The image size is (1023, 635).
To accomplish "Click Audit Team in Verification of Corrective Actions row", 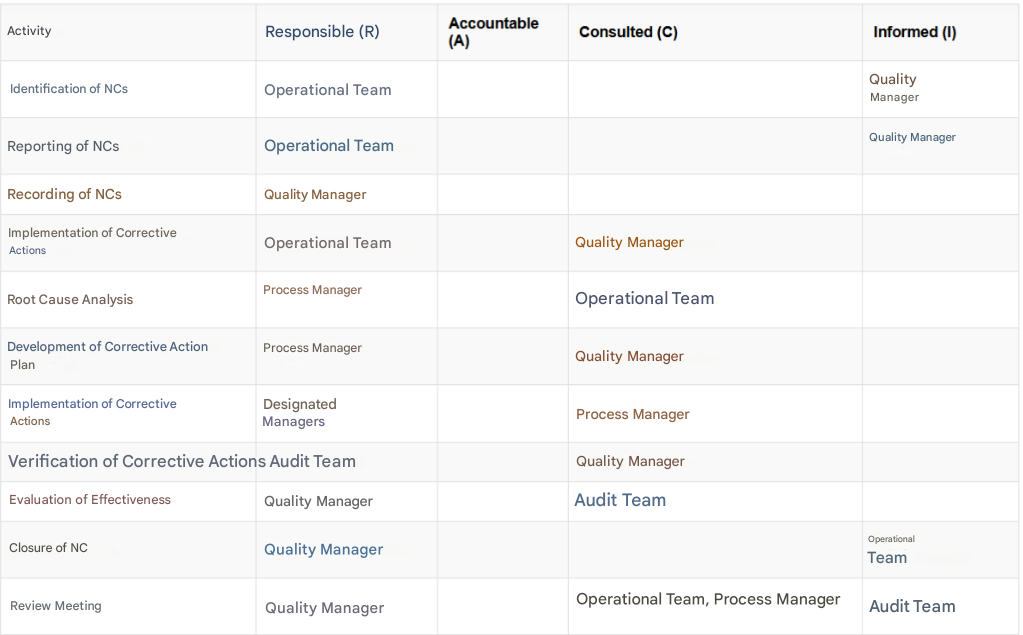I will pos(313,461).
